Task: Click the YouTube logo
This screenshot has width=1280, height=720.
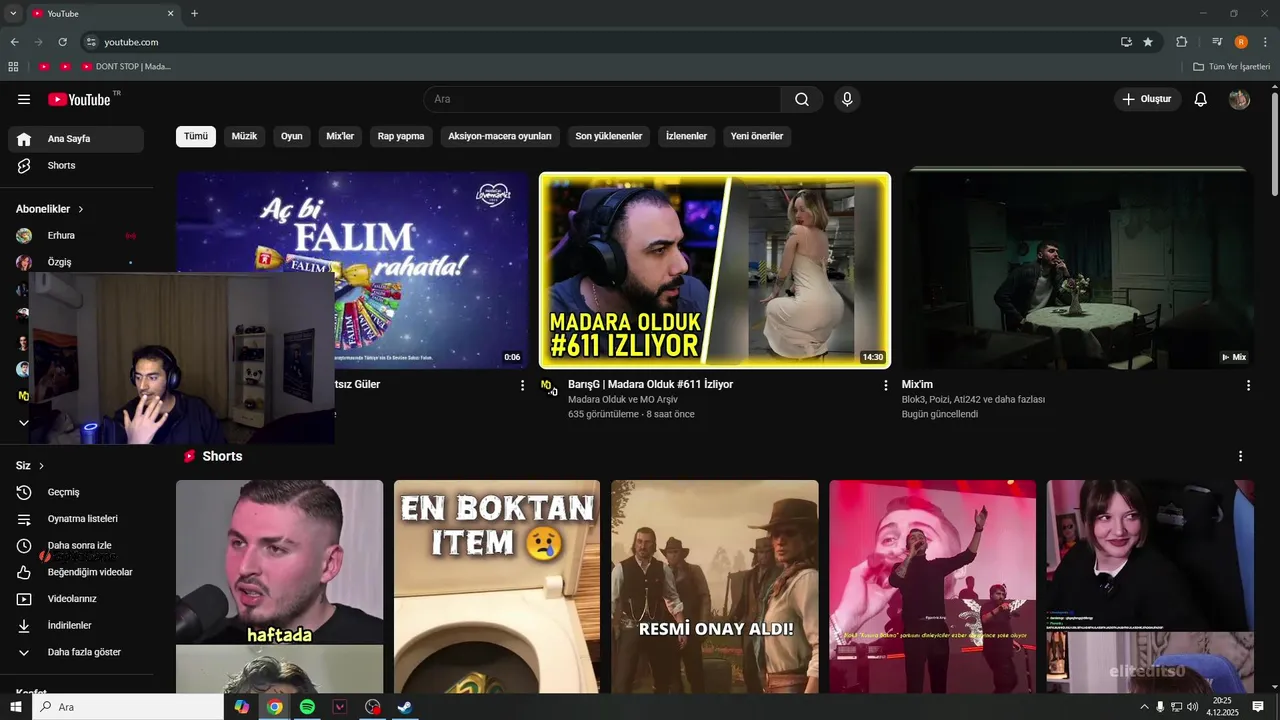Action: tap(79, 99)
